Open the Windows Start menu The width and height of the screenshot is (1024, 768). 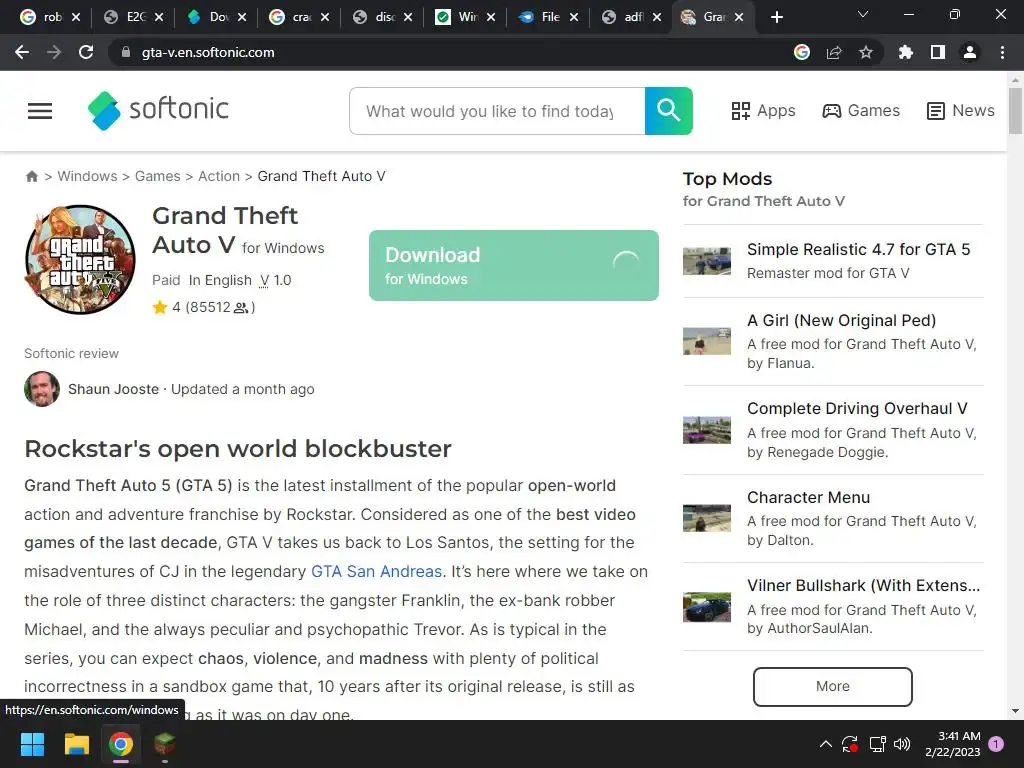(x=32, y=744)
